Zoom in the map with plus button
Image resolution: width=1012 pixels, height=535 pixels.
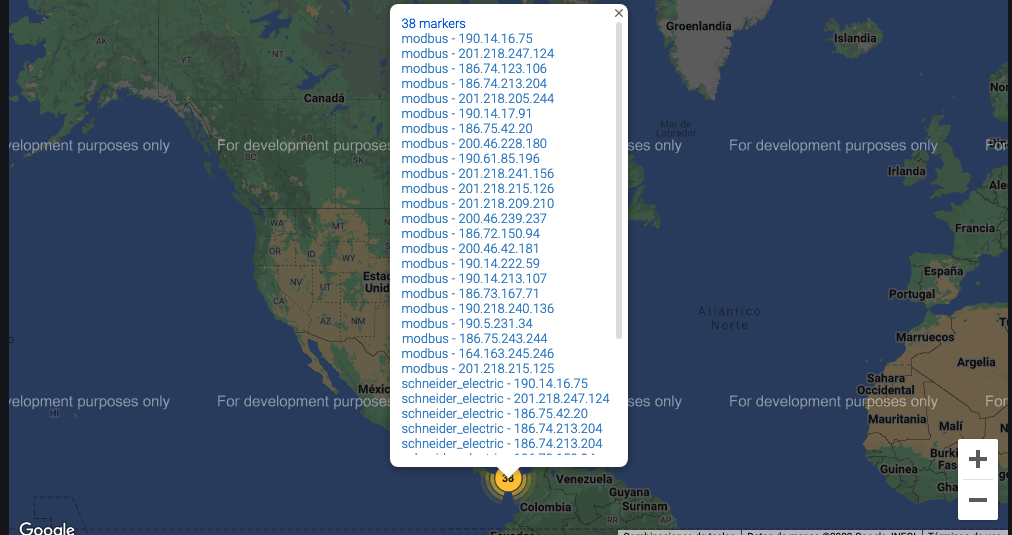978,459
